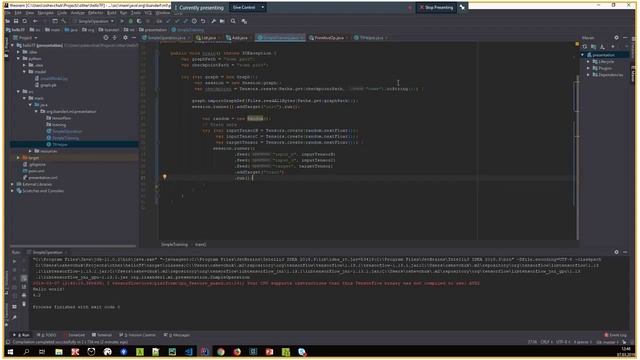The height and width of the screenshot is (360, 640).
Task: Open the TODO tool window tab
Action: [x=47, y=335]
